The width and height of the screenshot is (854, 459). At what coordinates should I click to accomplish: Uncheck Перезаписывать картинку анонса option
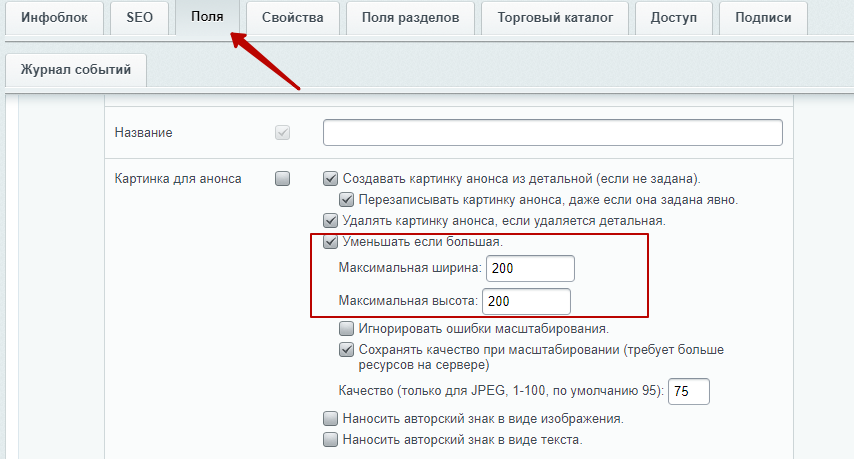[x=346, y=200]
